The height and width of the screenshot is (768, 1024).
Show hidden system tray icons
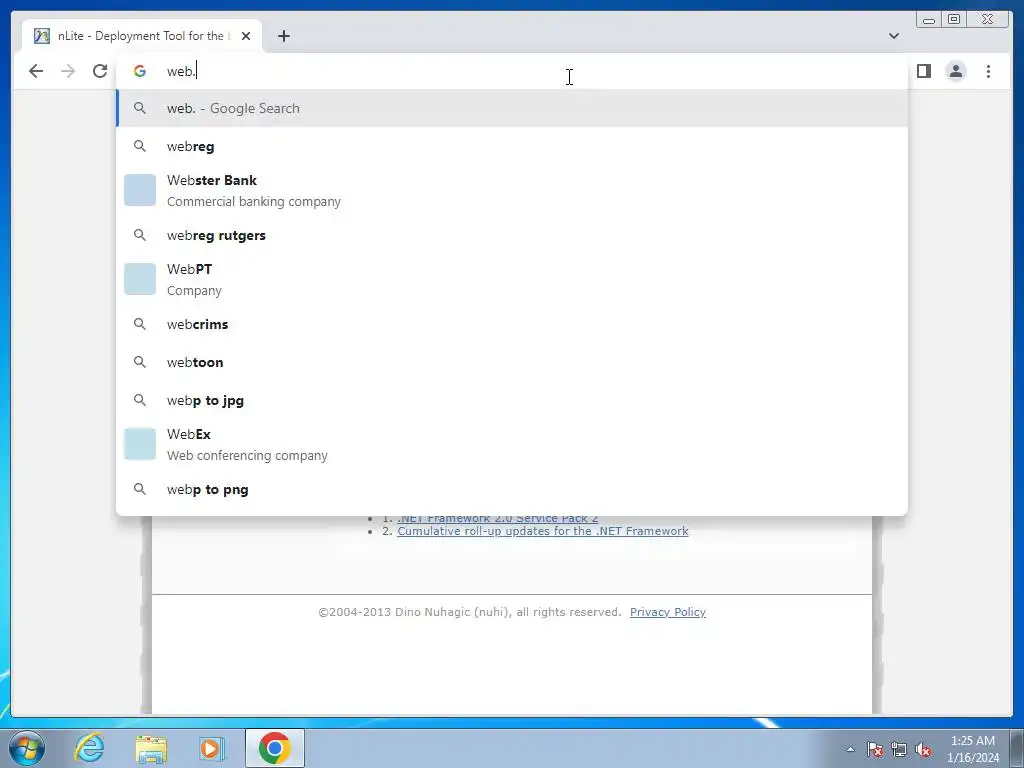(850, 749)
